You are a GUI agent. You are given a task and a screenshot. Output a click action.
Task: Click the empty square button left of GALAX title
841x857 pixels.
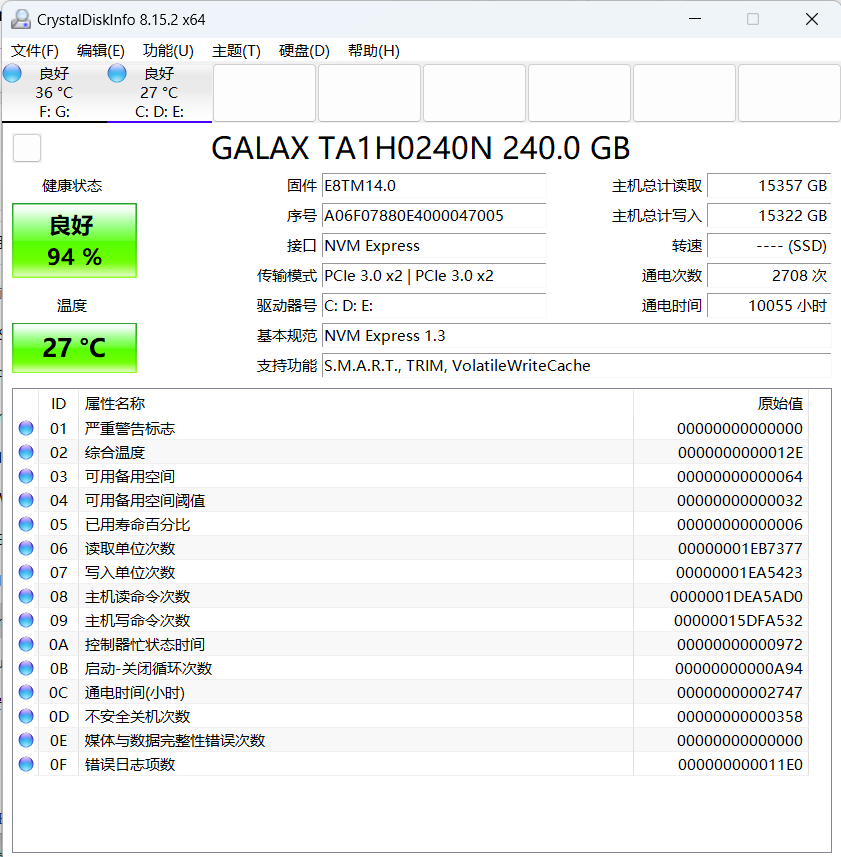pyautogui.click(x=27, y=148)
